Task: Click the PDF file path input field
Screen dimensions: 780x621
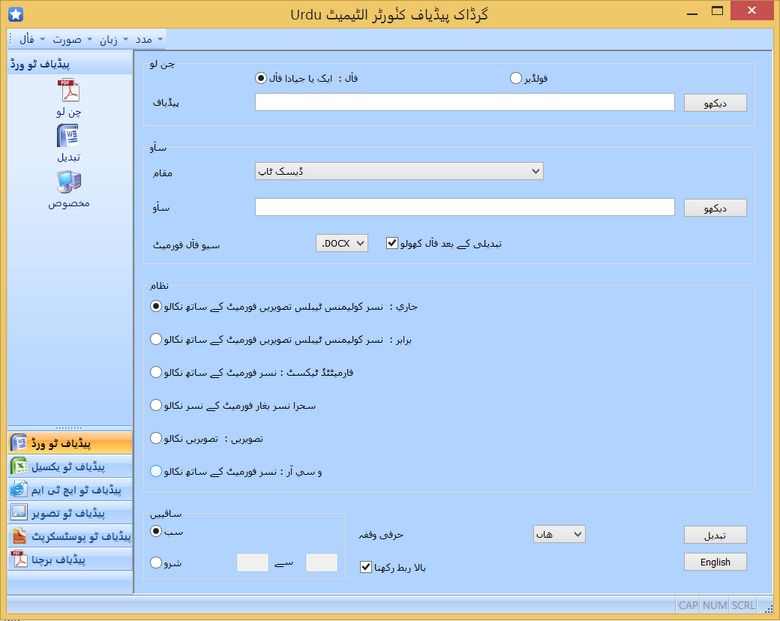Action: pos(465,103)
